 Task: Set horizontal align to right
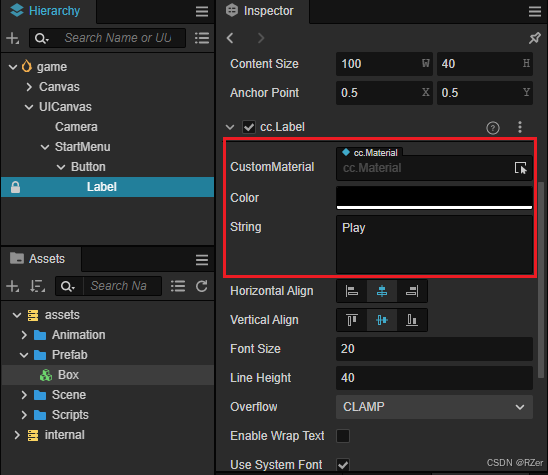[x=412, y=291]
